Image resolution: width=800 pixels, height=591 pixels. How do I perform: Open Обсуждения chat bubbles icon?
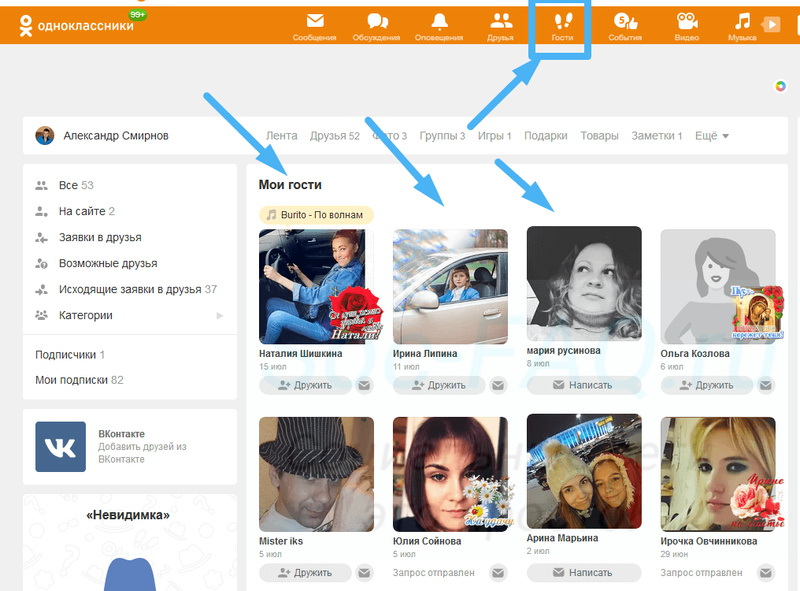click(378, 21)
